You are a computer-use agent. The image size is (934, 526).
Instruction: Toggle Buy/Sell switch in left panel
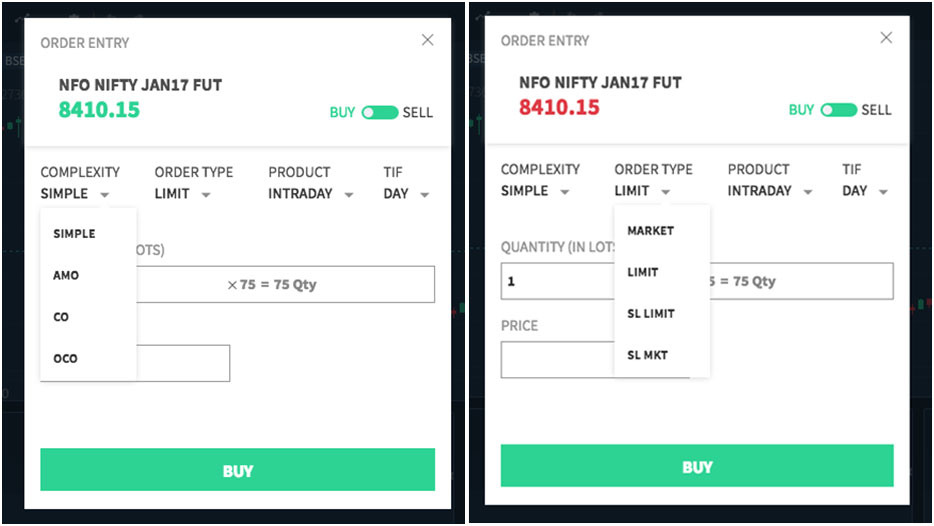click(380, 112)
